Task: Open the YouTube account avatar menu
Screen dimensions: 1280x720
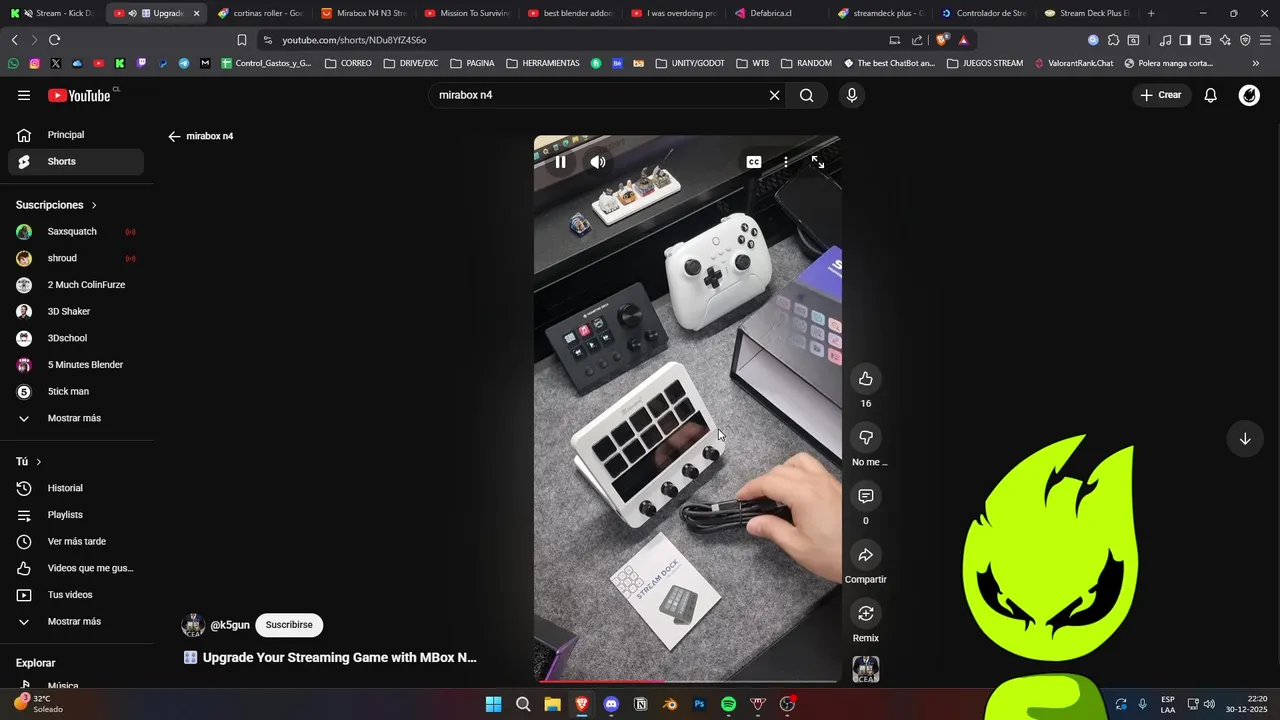Action: pyautogui.click(x=1249, y=95)
